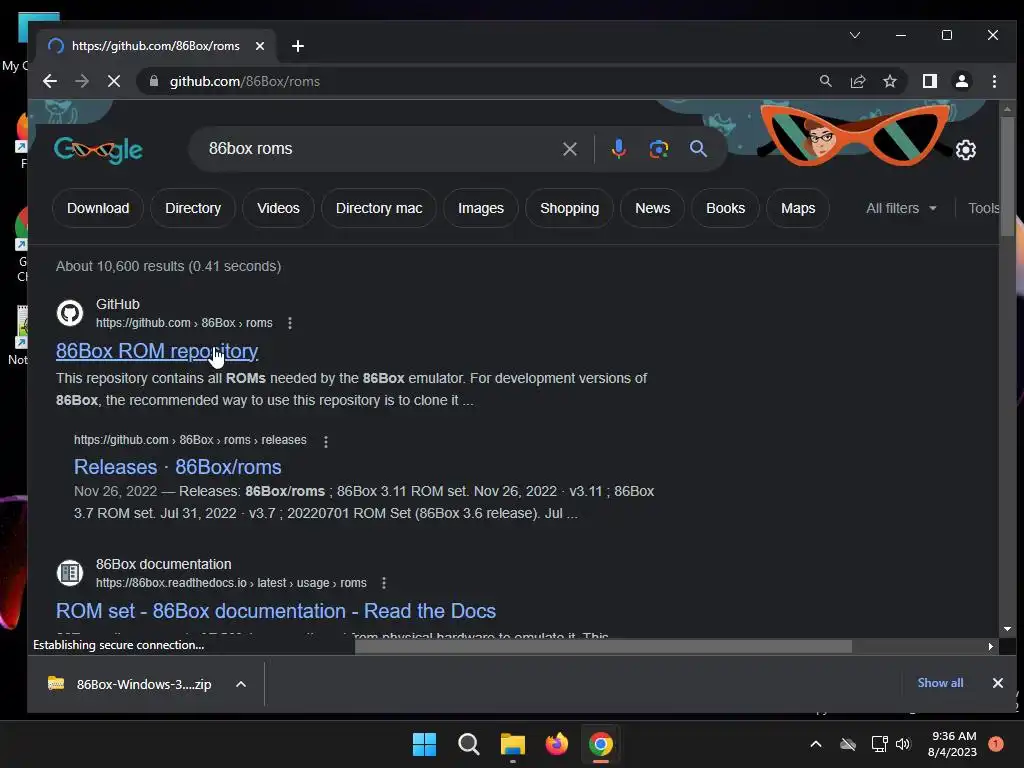Switch to Maps results
This screenshot has height=768, width=1024.
[x=798, y=208]
